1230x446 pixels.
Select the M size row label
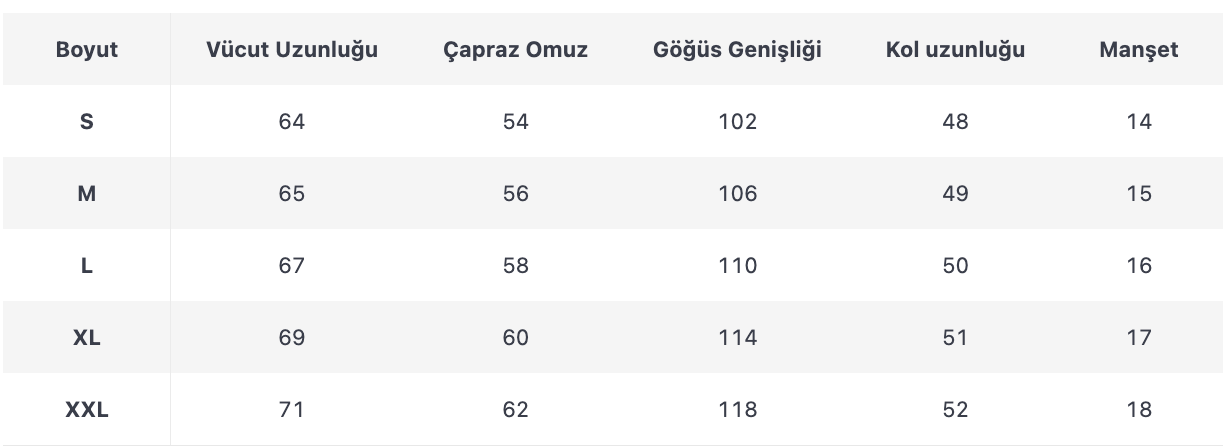pos(87,194)
